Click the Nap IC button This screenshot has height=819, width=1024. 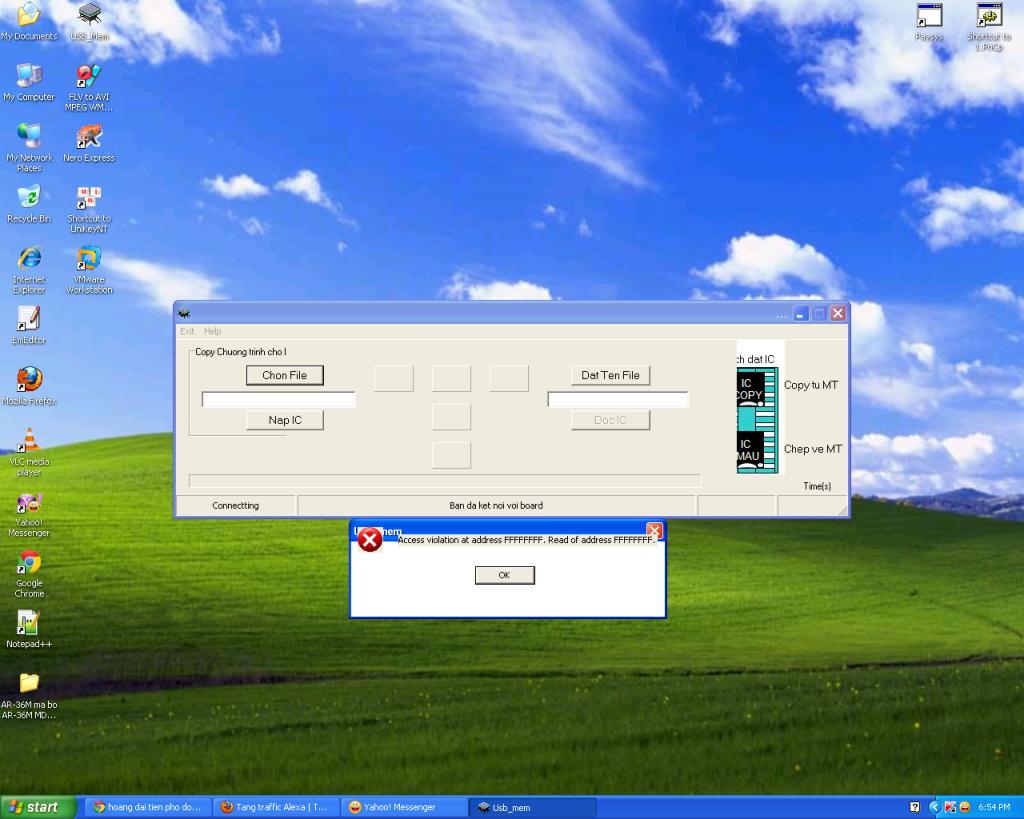tap(285, 420)
